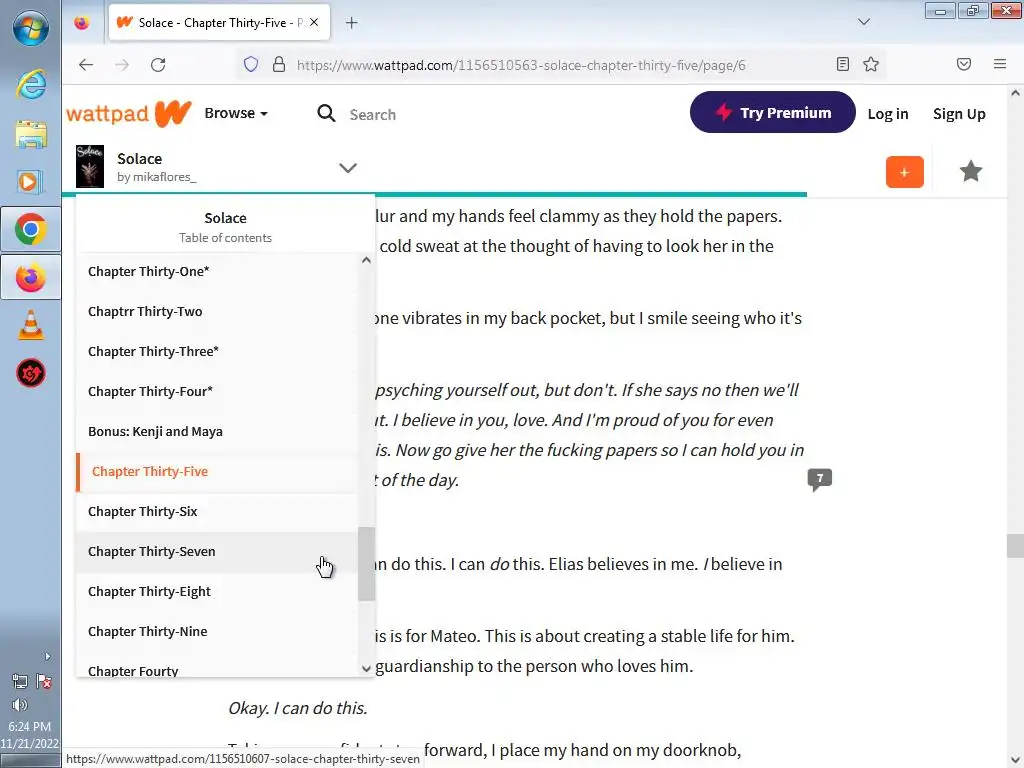Screen dimensions: 1024x768
Task: Click the contents list scrollbar thumb
Action: (366, 564)
